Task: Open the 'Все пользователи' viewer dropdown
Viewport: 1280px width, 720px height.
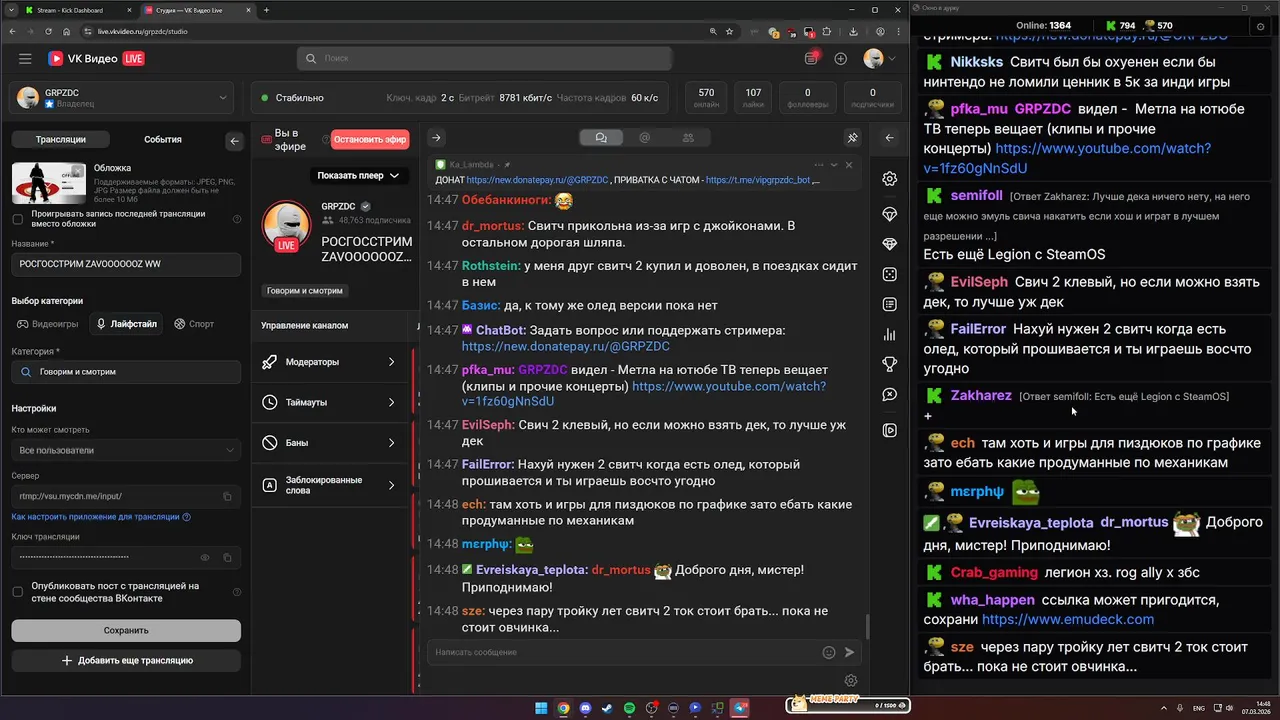Action: pos(126,450)
